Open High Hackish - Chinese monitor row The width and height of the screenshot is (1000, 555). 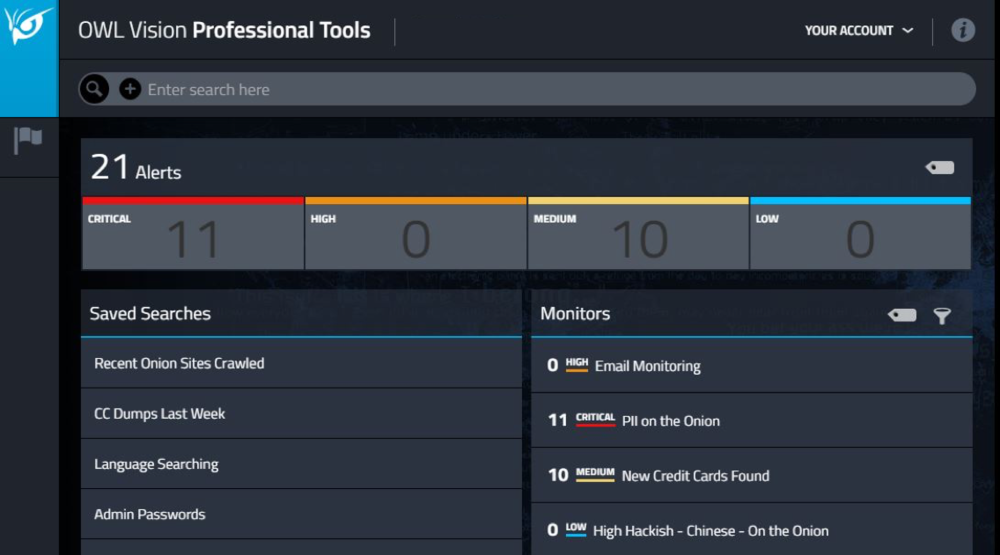752,529
